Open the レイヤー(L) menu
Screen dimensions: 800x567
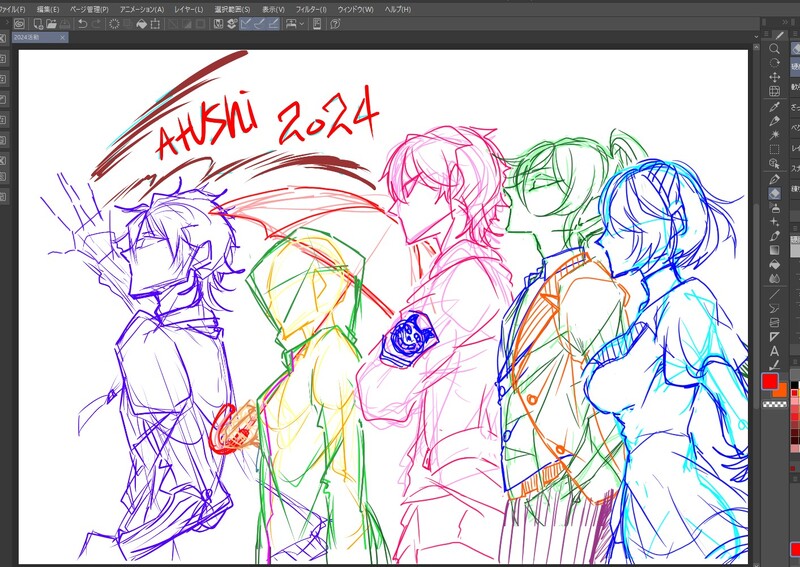tap(189, 9)
